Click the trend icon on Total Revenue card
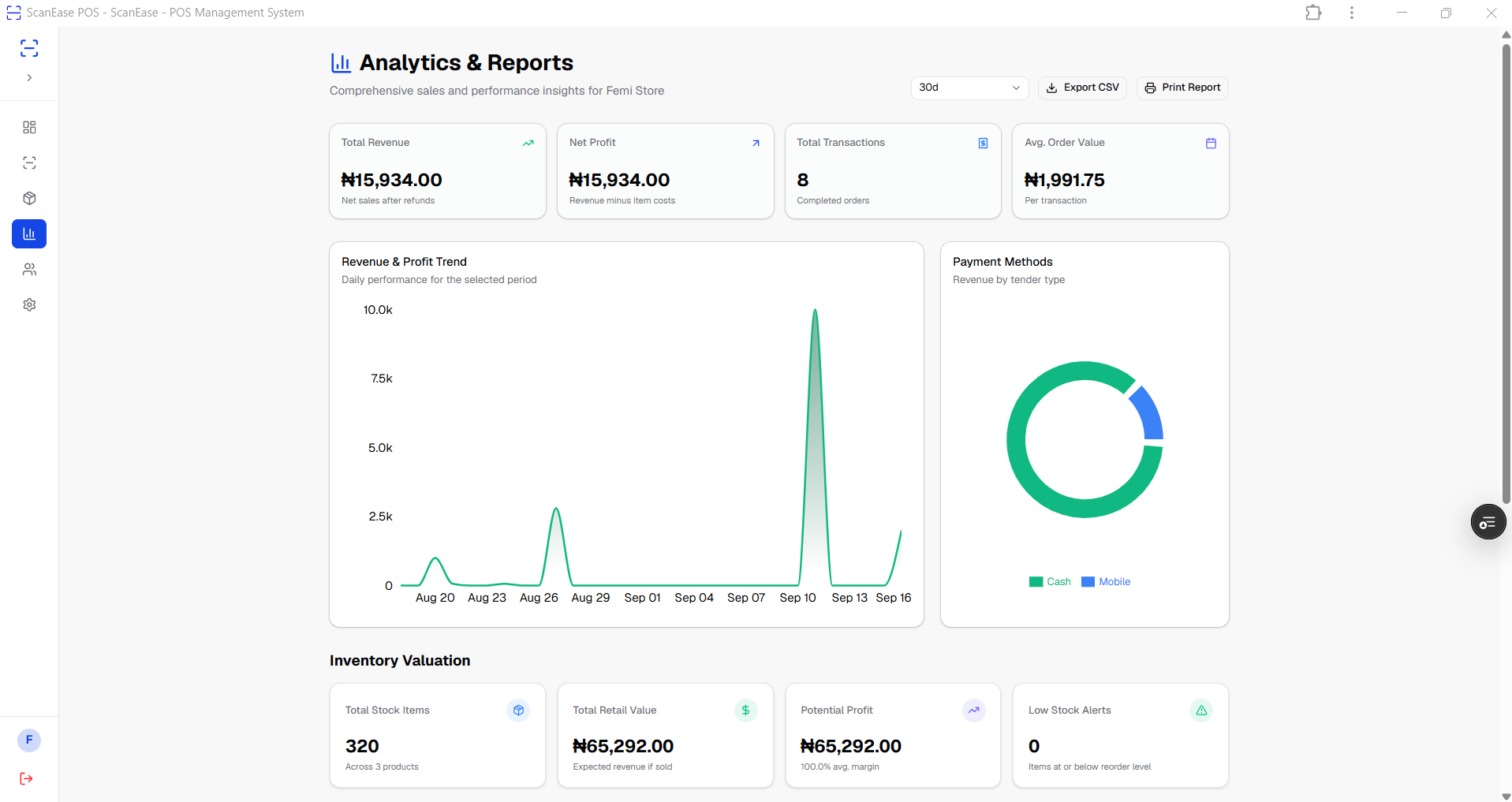The height and width of the screenshot is (802, 1512). click(x=528, y=143)
